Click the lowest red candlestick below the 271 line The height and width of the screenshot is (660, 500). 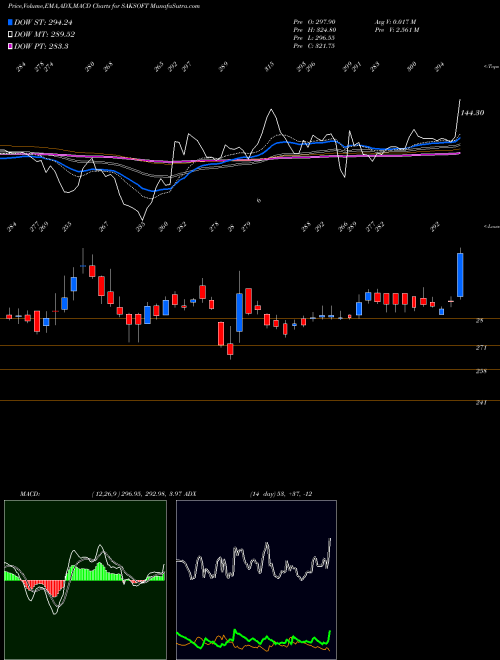[x=230, y=350]
